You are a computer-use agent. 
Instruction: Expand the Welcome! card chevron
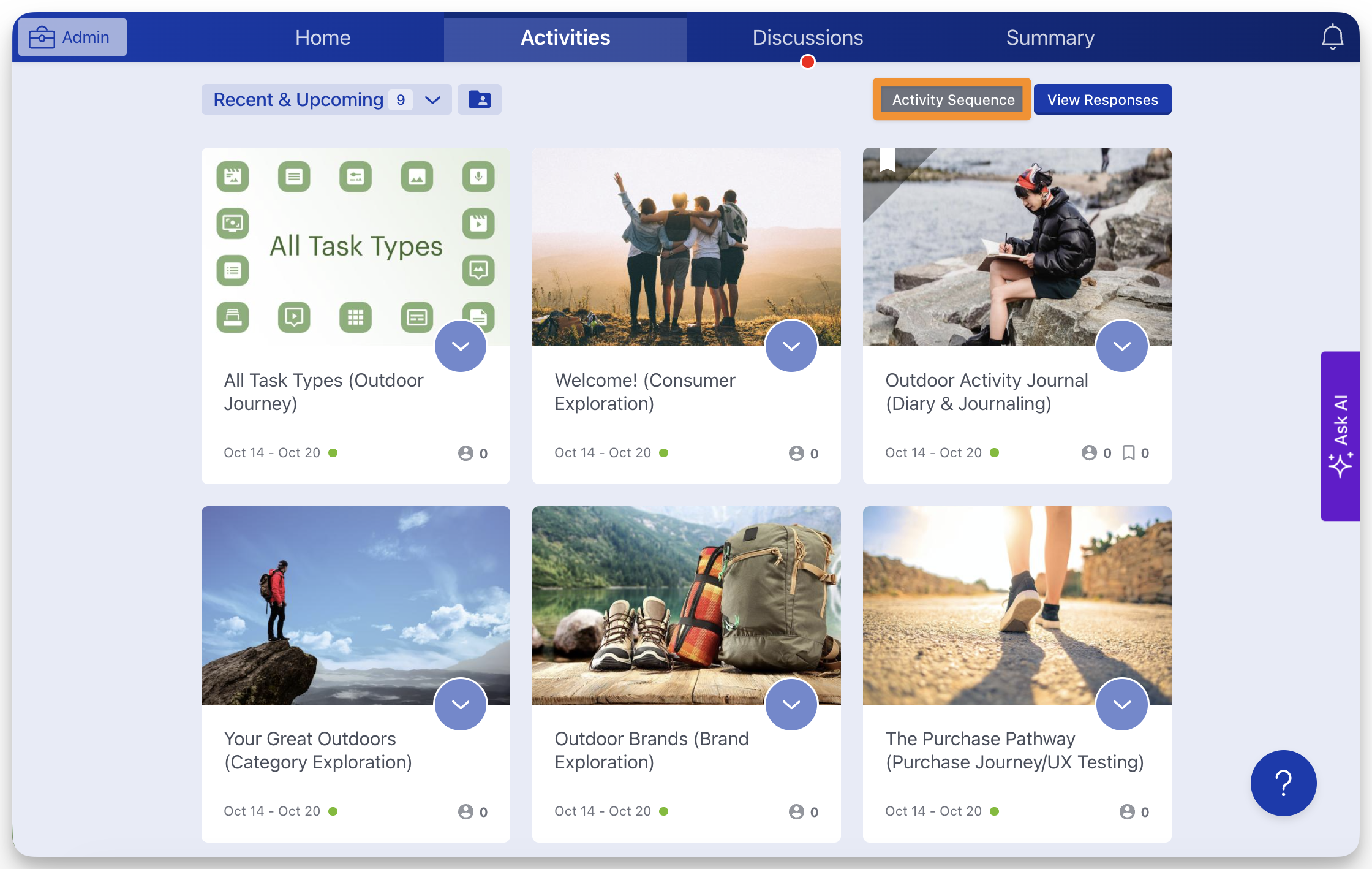click(791, 346)
